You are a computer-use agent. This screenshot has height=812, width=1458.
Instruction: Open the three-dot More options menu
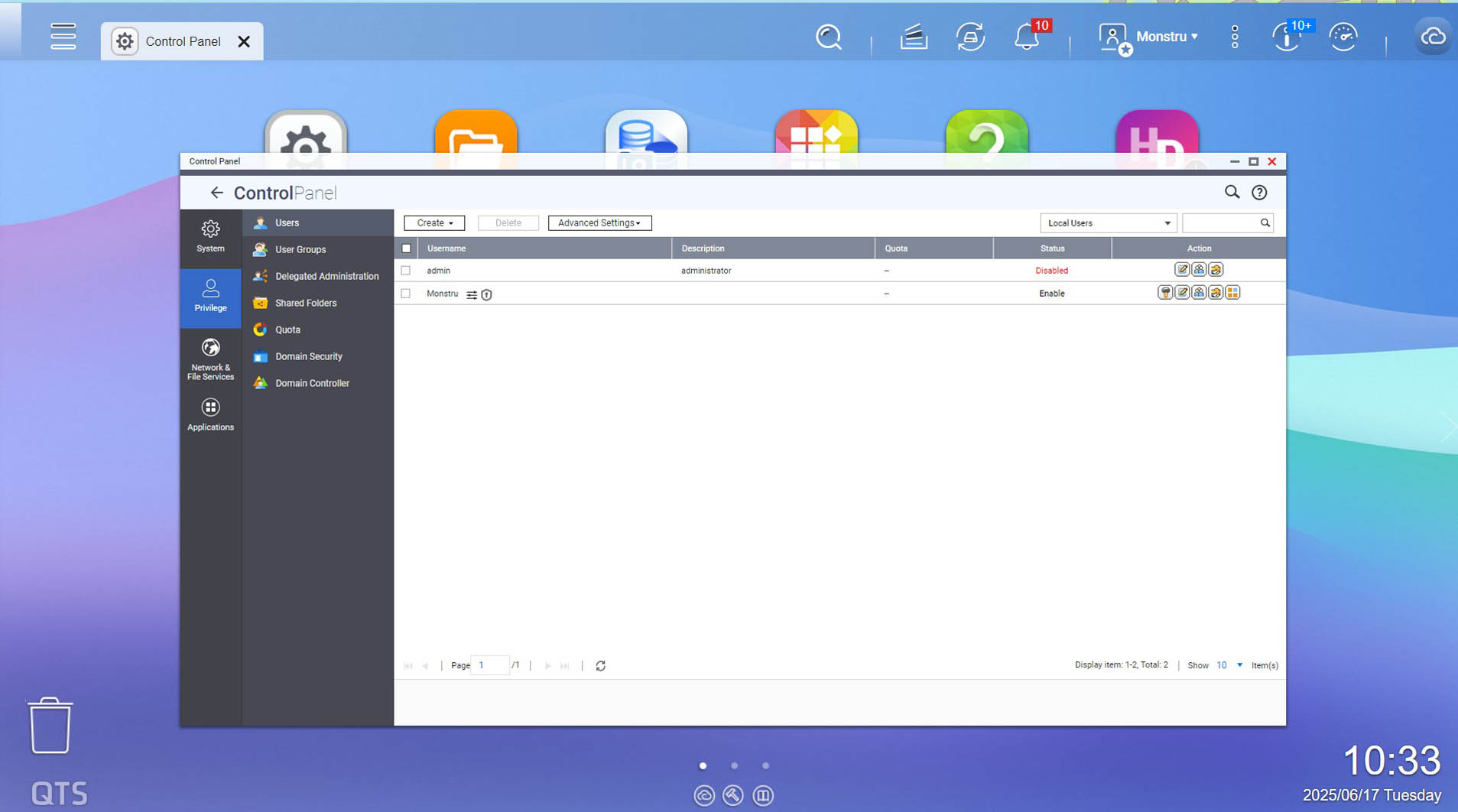pos(1235,37)
